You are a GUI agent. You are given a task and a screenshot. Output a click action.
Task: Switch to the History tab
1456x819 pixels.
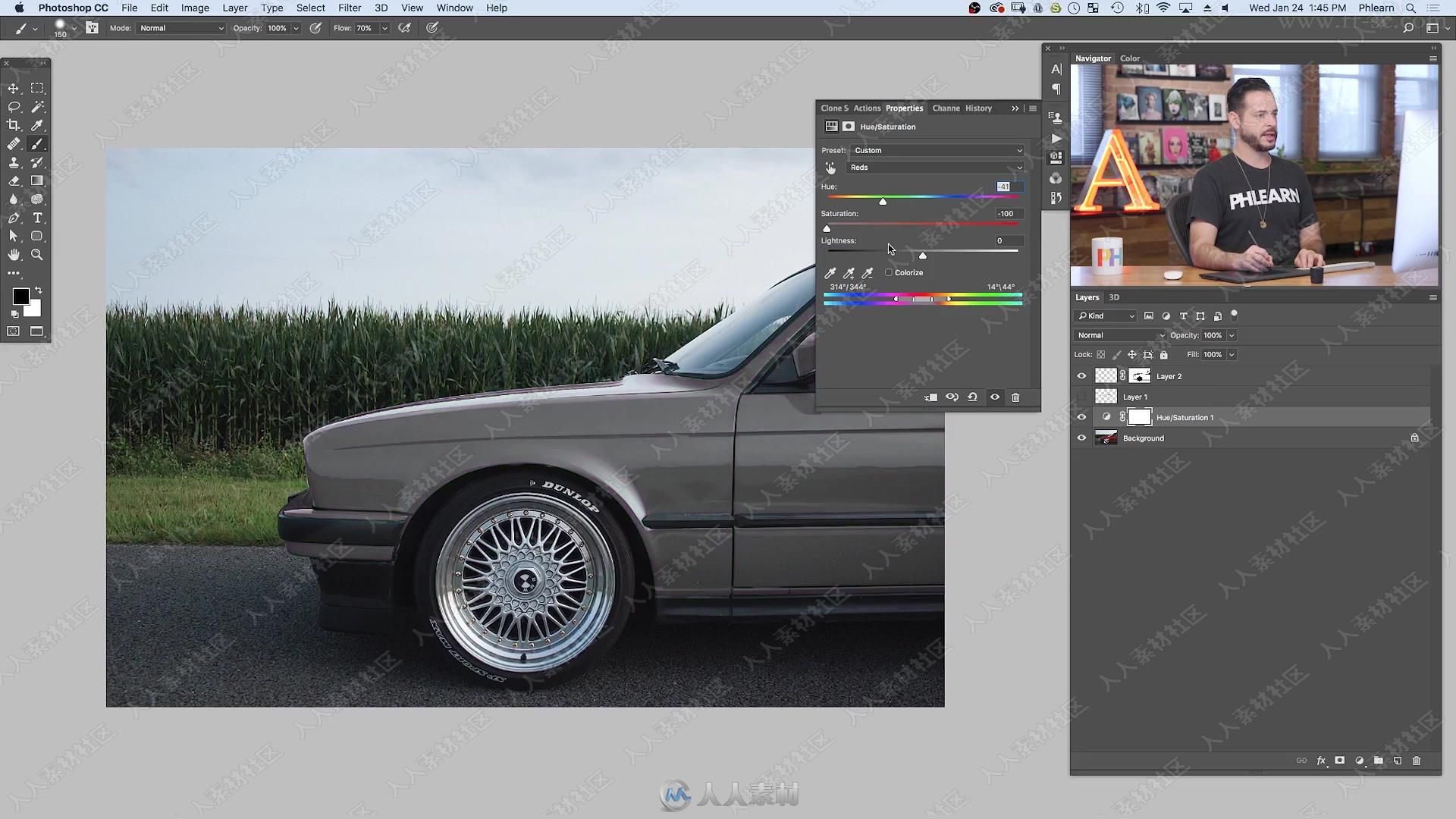coord(978,108)
